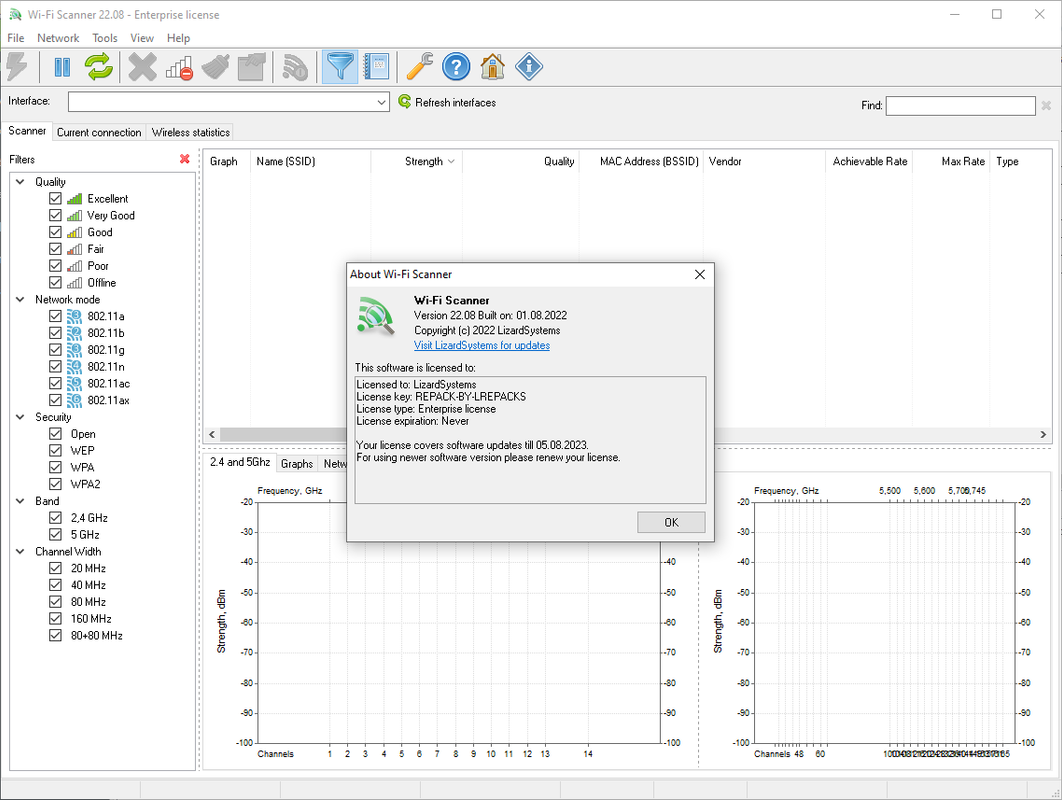Image resolution: width=1062 pixels, height=800 pixels.
Task: Switch to the Graphs tab
Action: tap(297, 463)
